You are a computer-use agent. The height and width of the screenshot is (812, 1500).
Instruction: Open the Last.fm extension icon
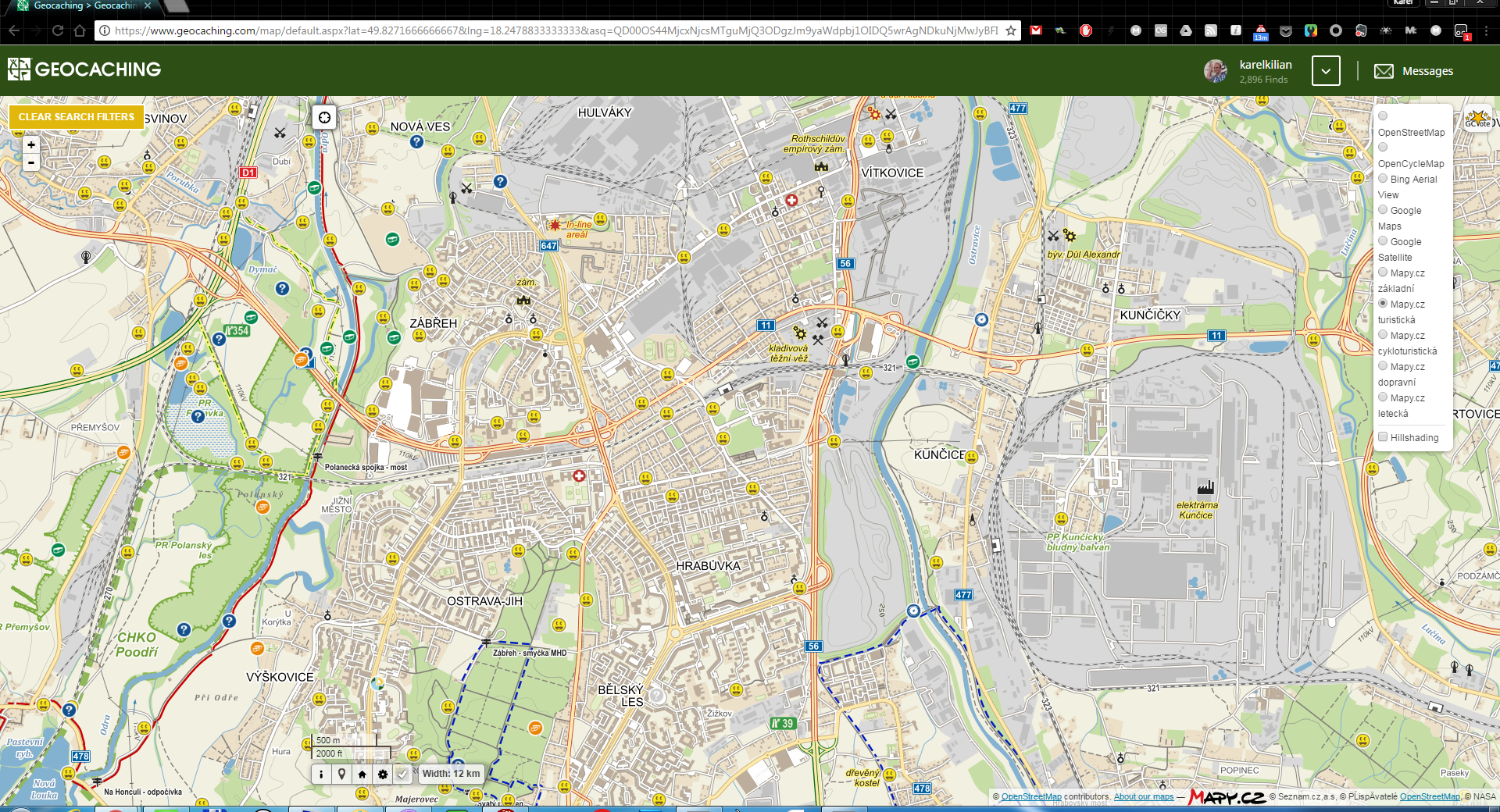[1161, 30]
